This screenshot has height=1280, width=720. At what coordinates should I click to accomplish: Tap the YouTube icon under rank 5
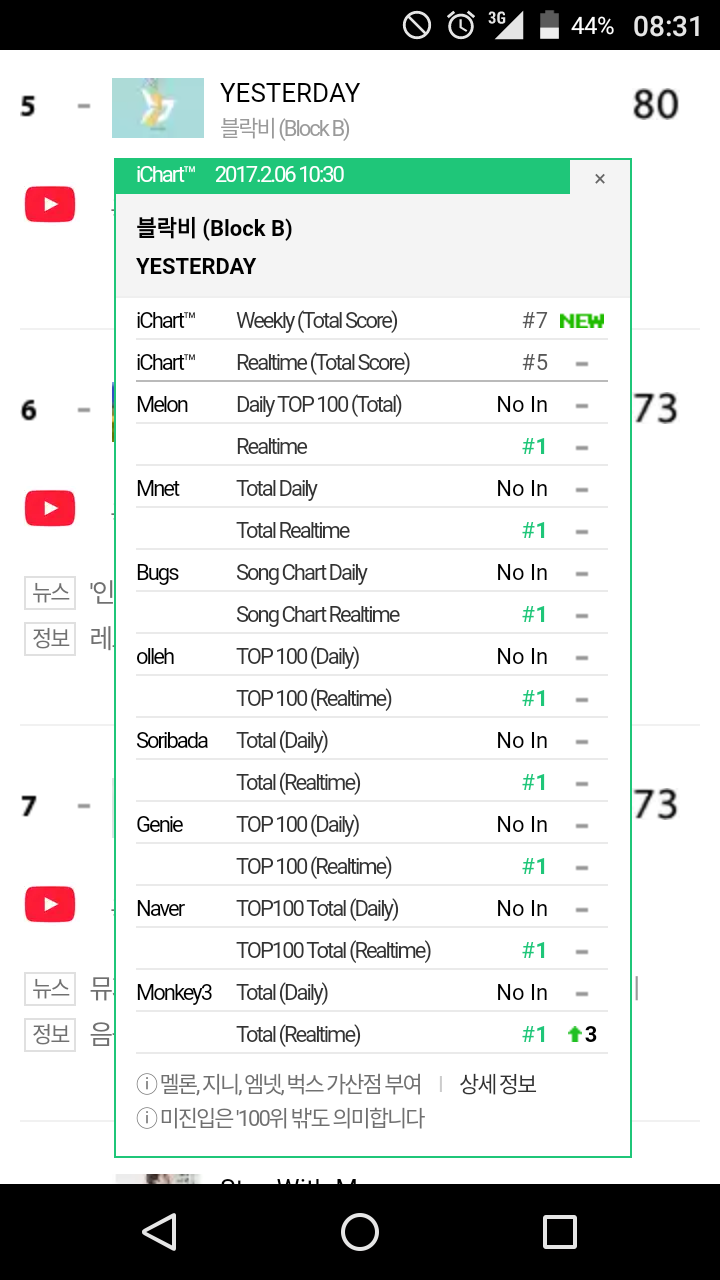[49, 205]
